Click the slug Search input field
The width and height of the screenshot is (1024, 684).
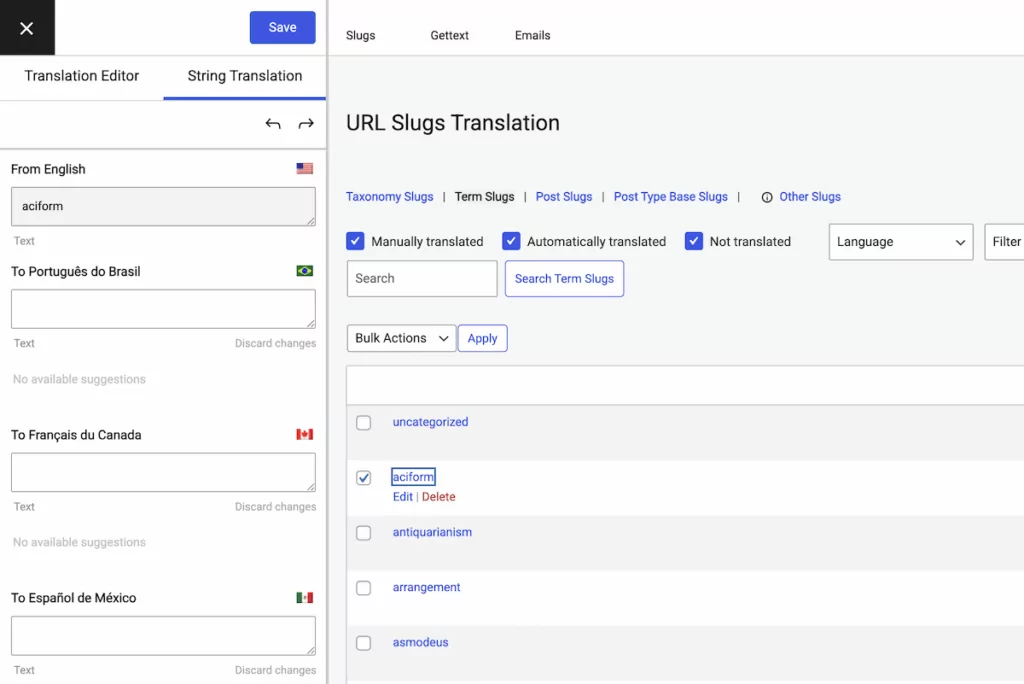422,278
